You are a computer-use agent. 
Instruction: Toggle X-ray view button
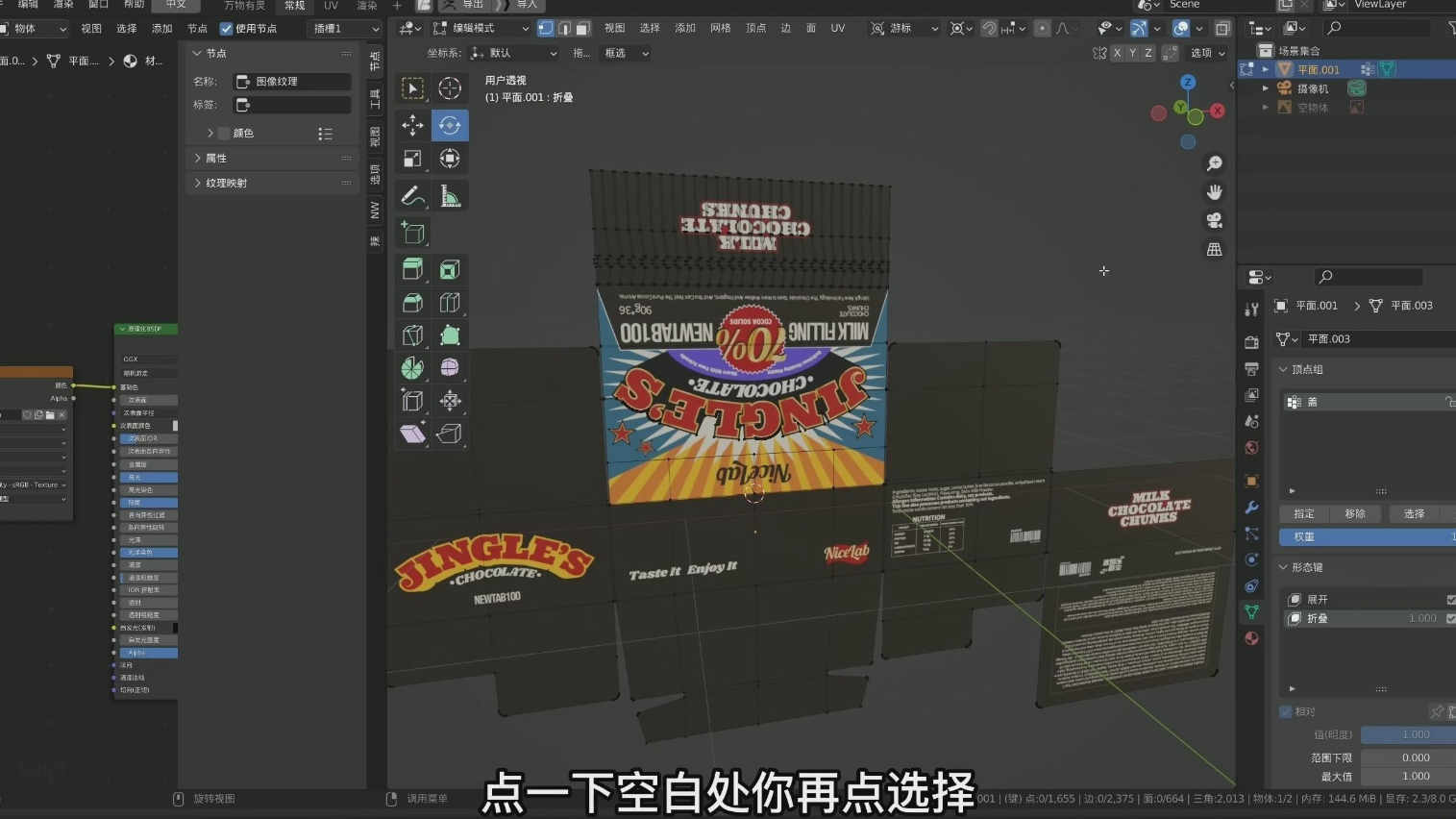(1222, 29)
